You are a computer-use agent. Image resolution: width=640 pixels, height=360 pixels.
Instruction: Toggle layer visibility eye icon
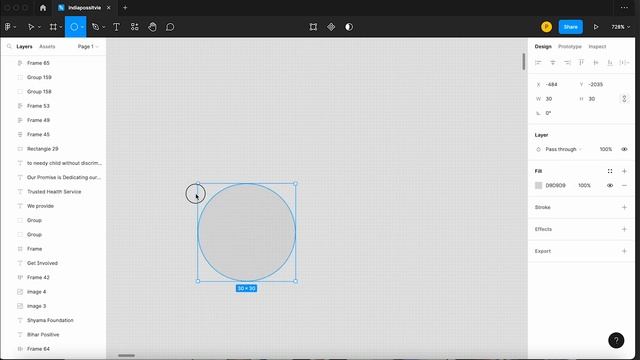(x=624, y=149)
